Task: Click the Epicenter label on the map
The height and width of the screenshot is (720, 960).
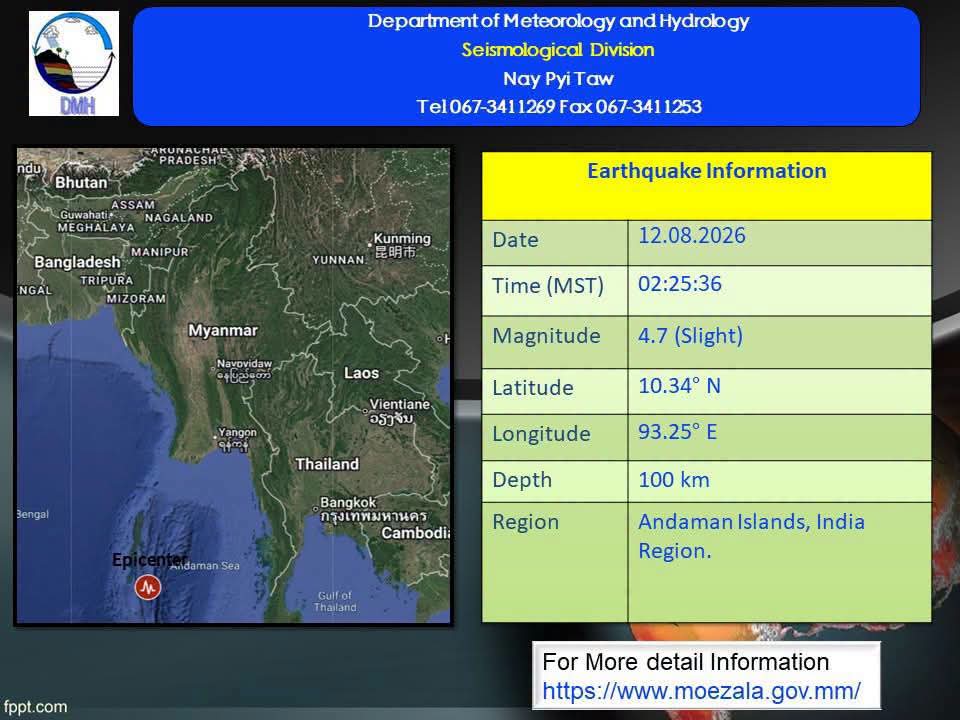Action: click(x=149, y=560)
